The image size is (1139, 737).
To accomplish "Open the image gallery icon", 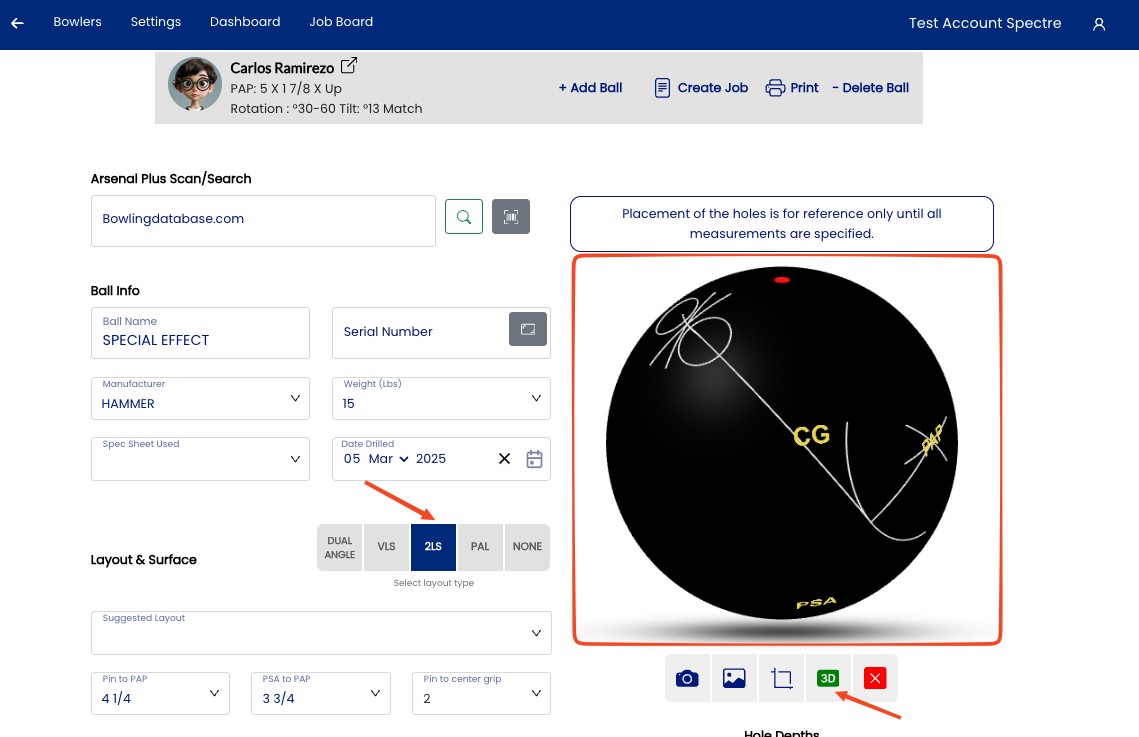I will pyautogui.click(x=734, y=678).
